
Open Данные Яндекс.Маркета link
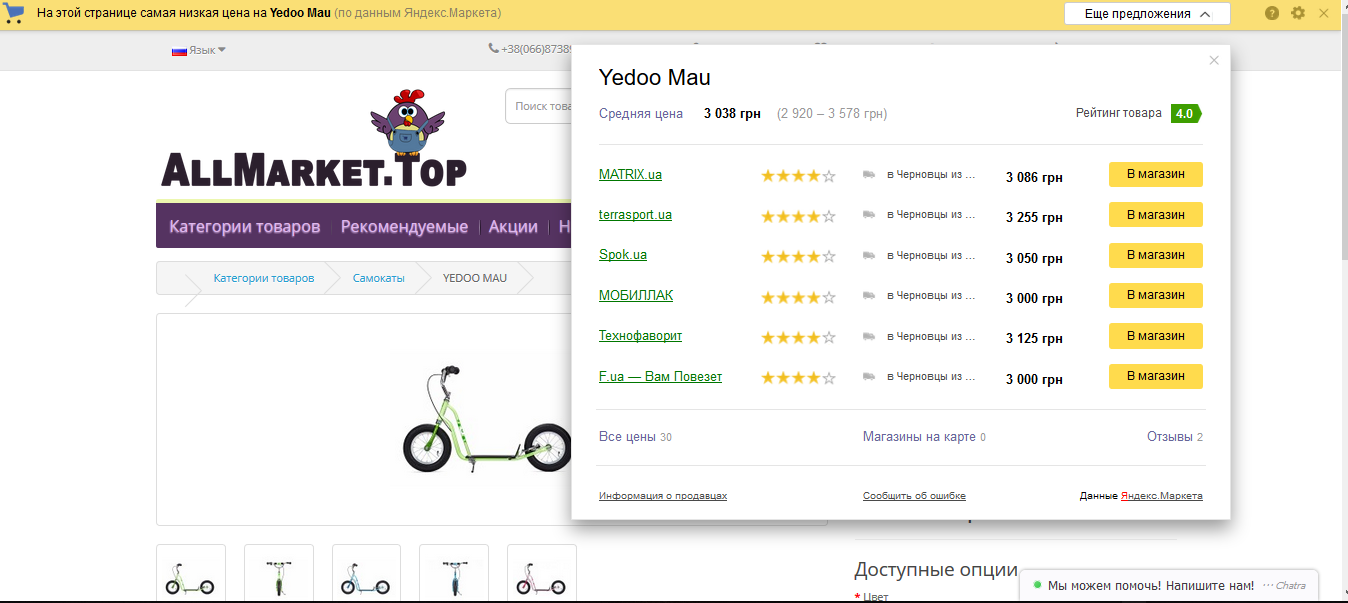coord(1141,496)
